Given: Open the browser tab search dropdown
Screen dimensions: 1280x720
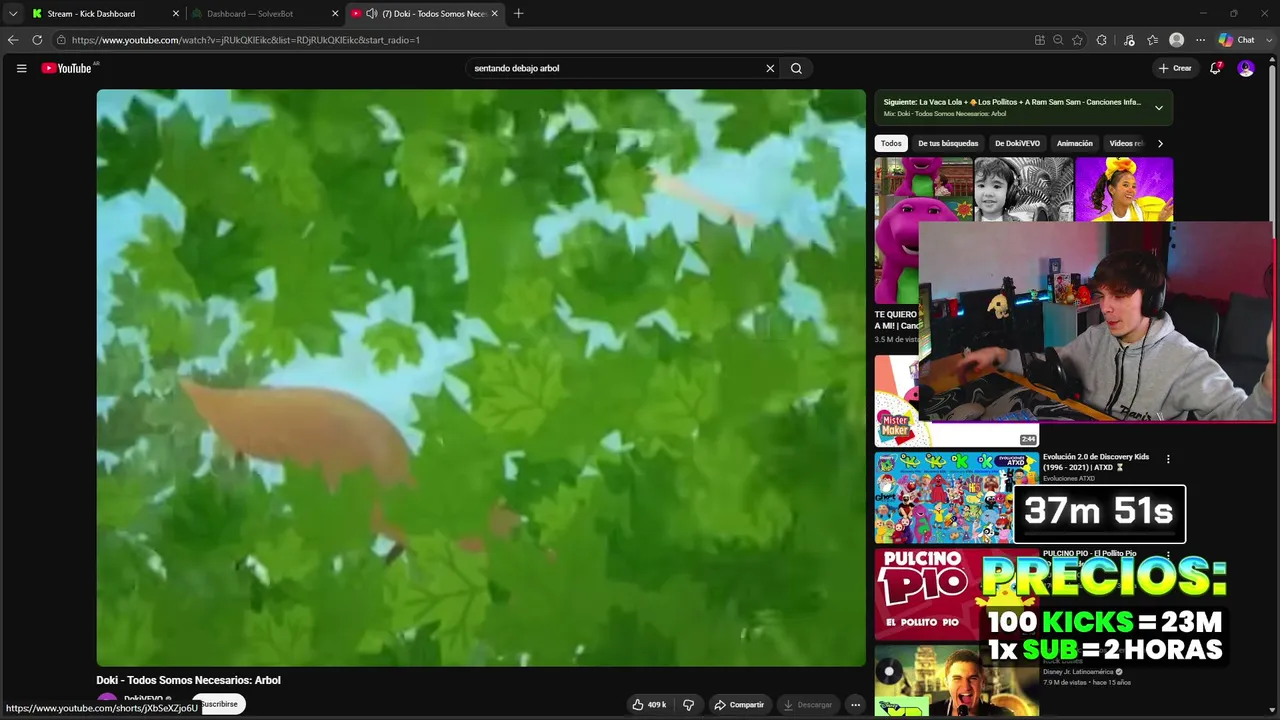Looking at the screenshot, I should (13, 13).
